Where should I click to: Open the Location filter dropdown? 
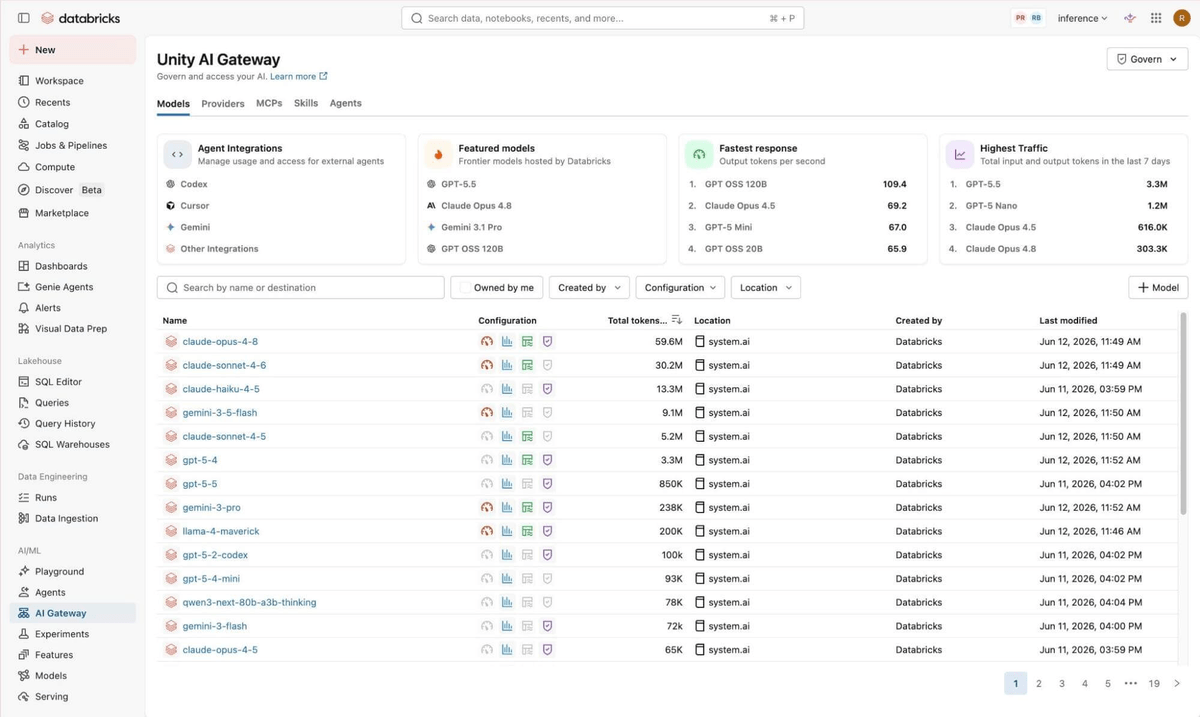coord(765,288)
